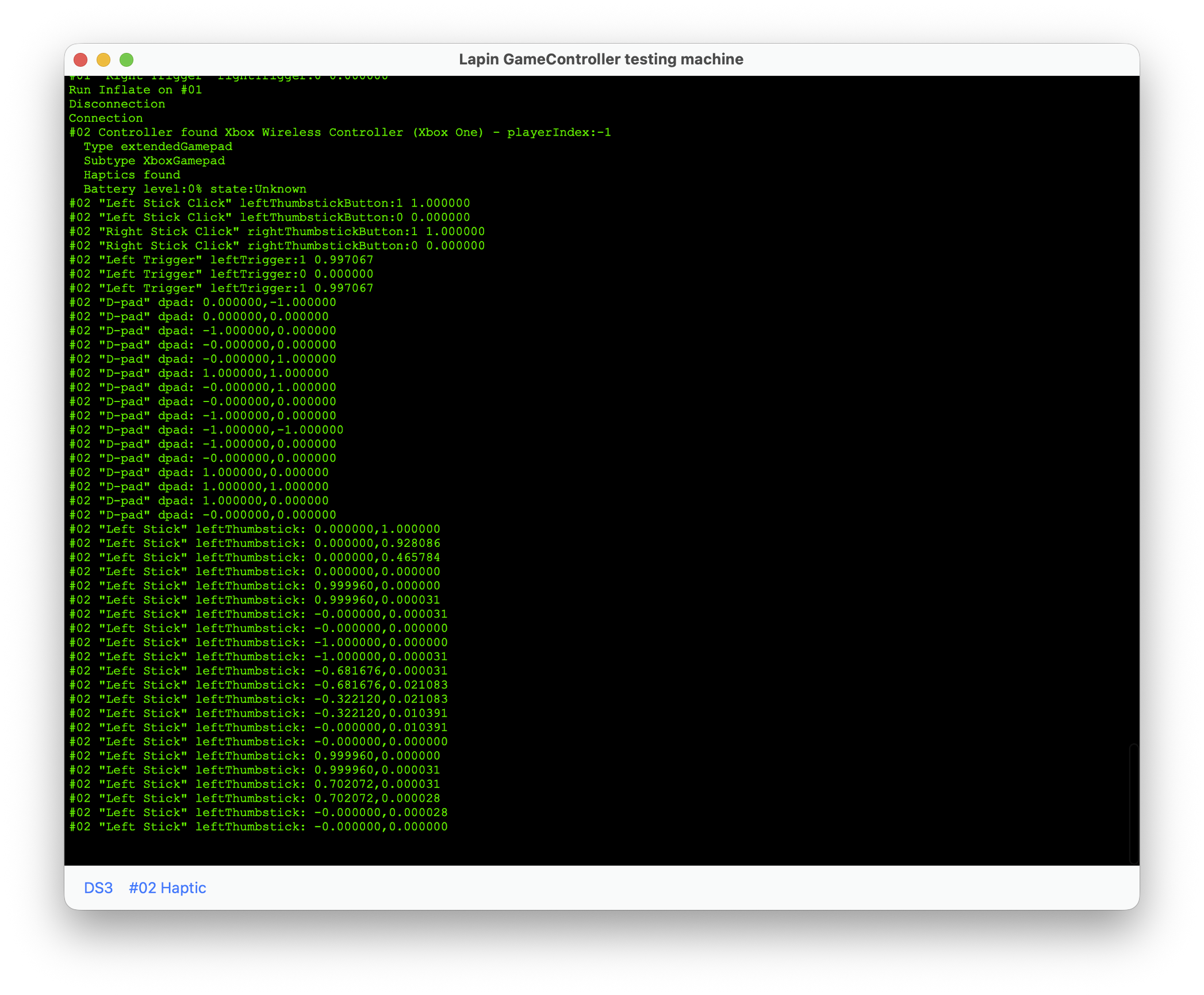The width and height of the screenshot is (1204, 995).
Task: Click the DS3 button
Action: 98,888
